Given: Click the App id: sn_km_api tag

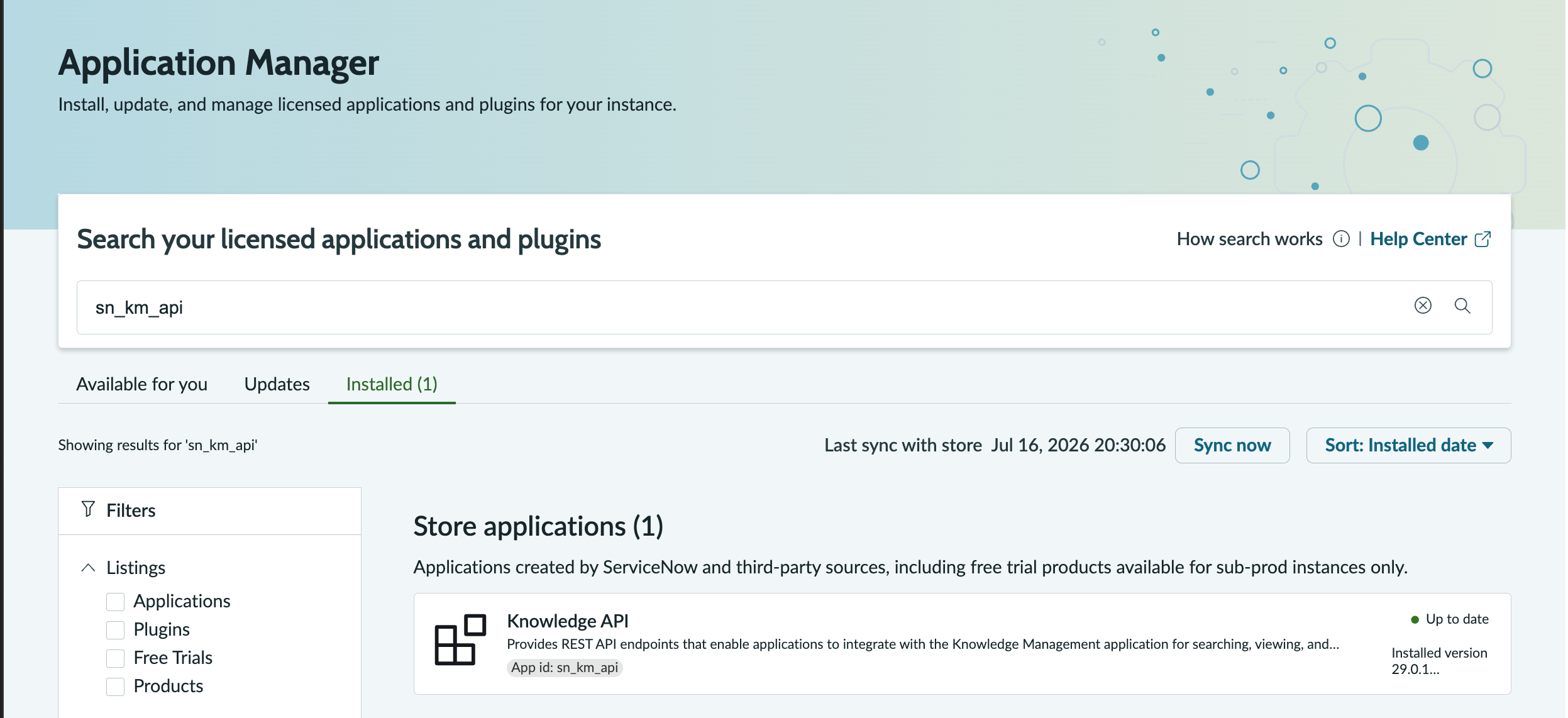Looking at the screenshot, I should (x=565, y=668).
